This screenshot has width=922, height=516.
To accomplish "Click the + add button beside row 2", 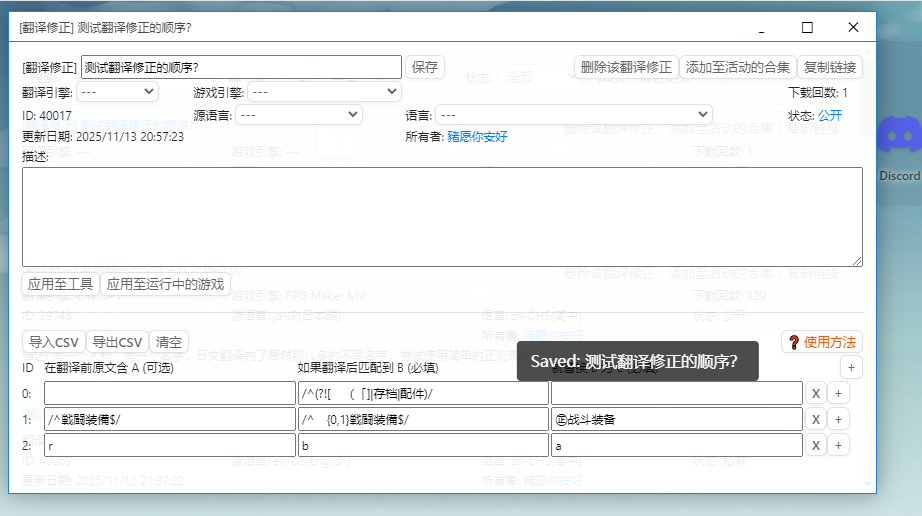I will tap(838, 445).
